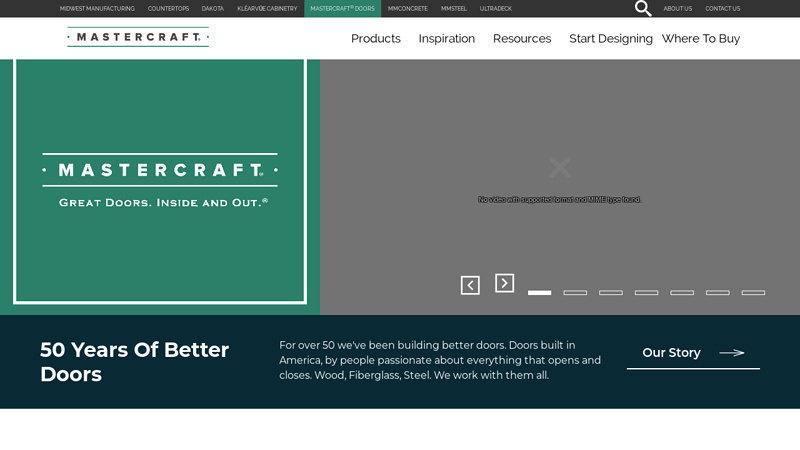The width and height of the screenshot is (800, 450).
Task: Select the second slide indicator
Action: [575, 292]
